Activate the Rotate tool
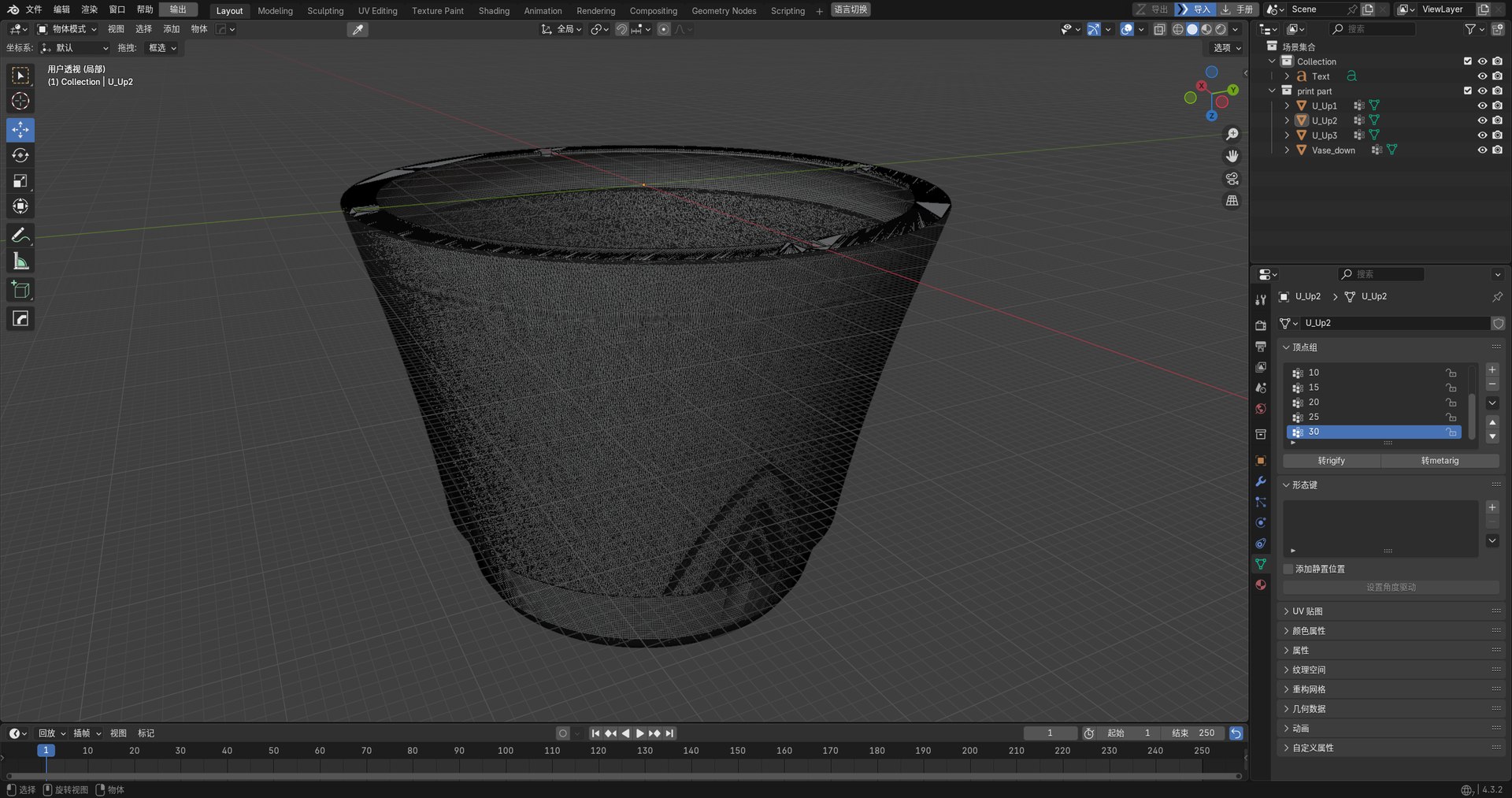 tap(20, 155)
